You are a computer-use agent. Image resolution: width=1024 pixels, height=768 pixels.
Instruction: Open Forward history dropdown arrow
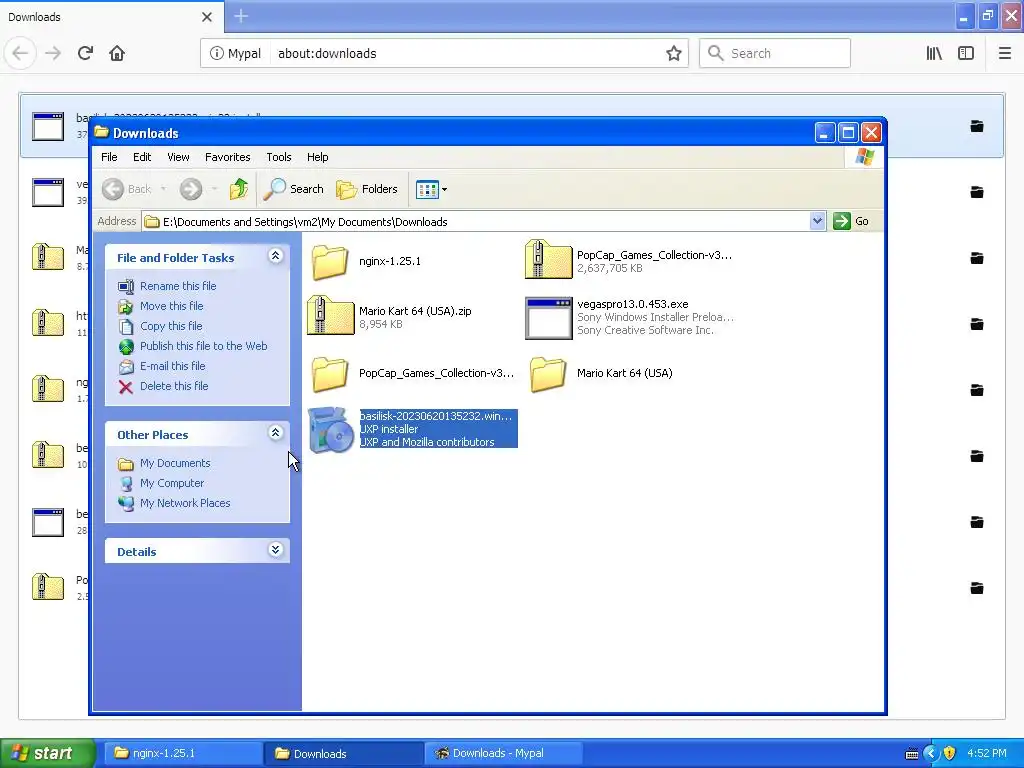[x=214, y=189]
